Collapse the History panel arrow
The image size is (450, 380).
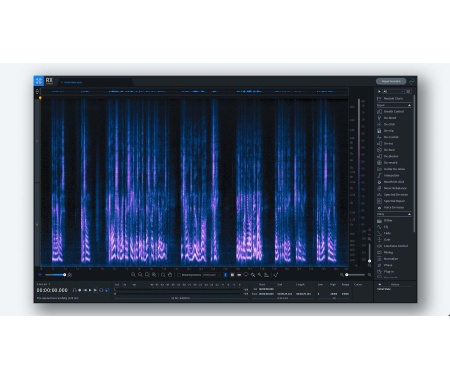379,284
